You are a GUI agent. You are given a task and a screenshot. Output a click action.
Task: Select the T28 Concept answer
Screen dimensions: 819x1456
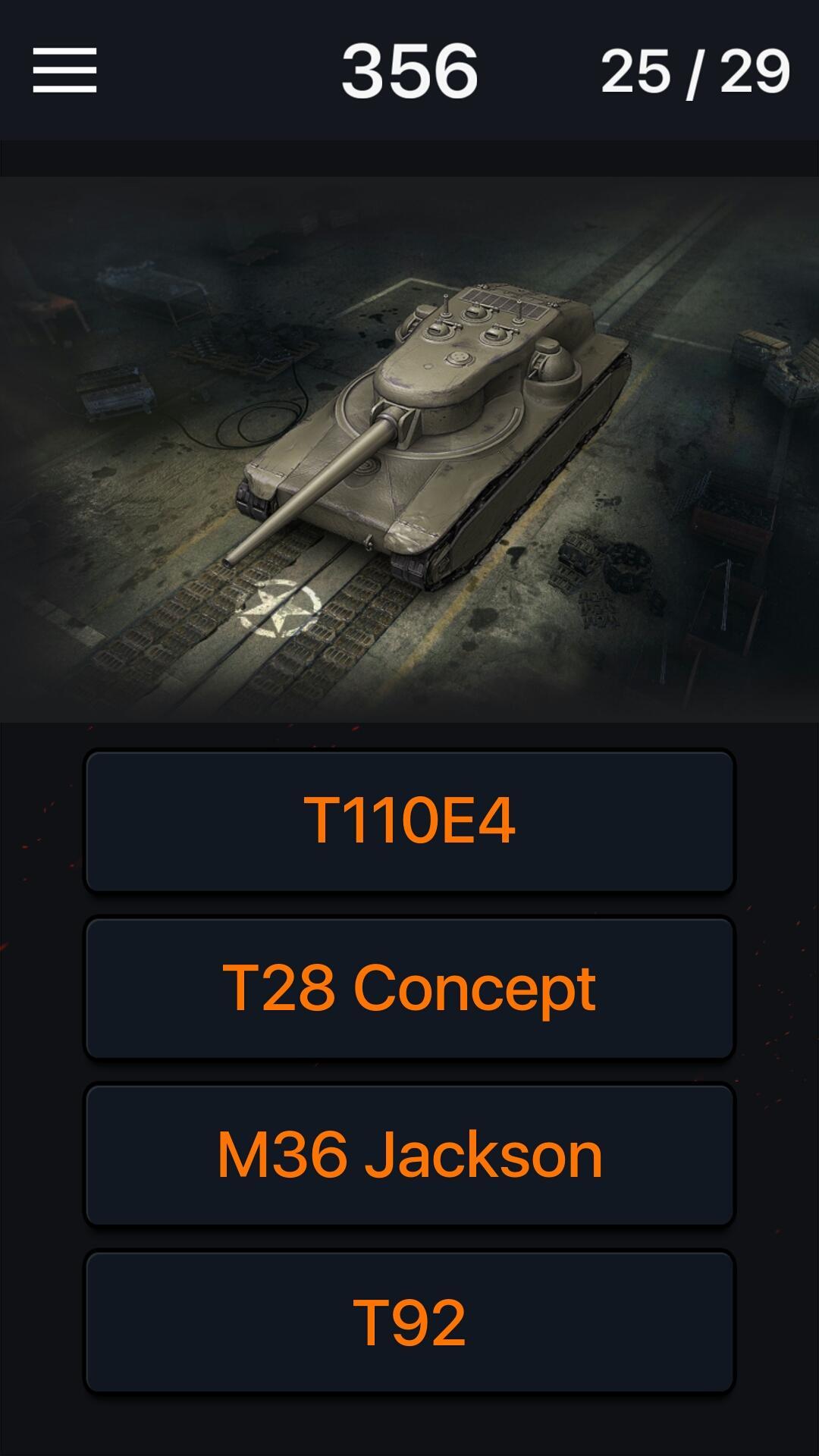[x=409, y=988]
